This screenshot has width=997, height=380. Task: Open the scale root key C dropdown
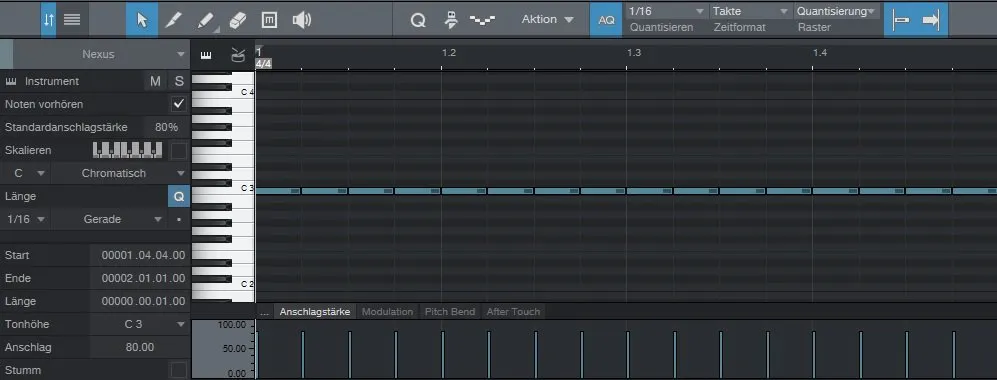click(x=25, y=173)
